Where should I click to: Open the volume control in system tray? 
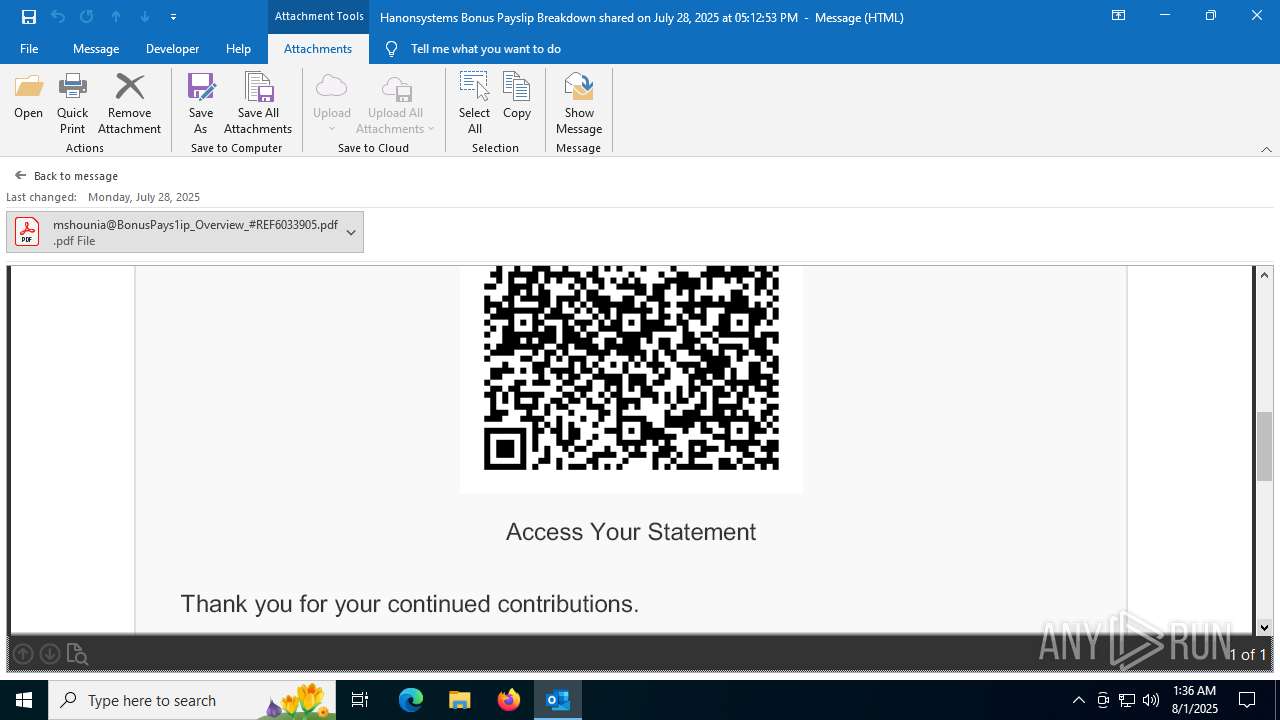click(x=1151, y=700)
